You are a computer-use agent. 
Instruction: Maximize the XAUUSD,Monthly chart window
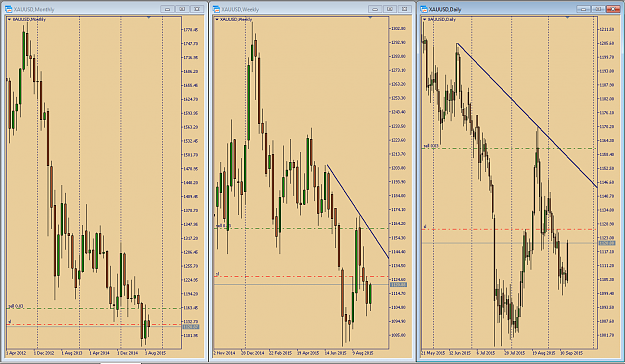[182, 9]
